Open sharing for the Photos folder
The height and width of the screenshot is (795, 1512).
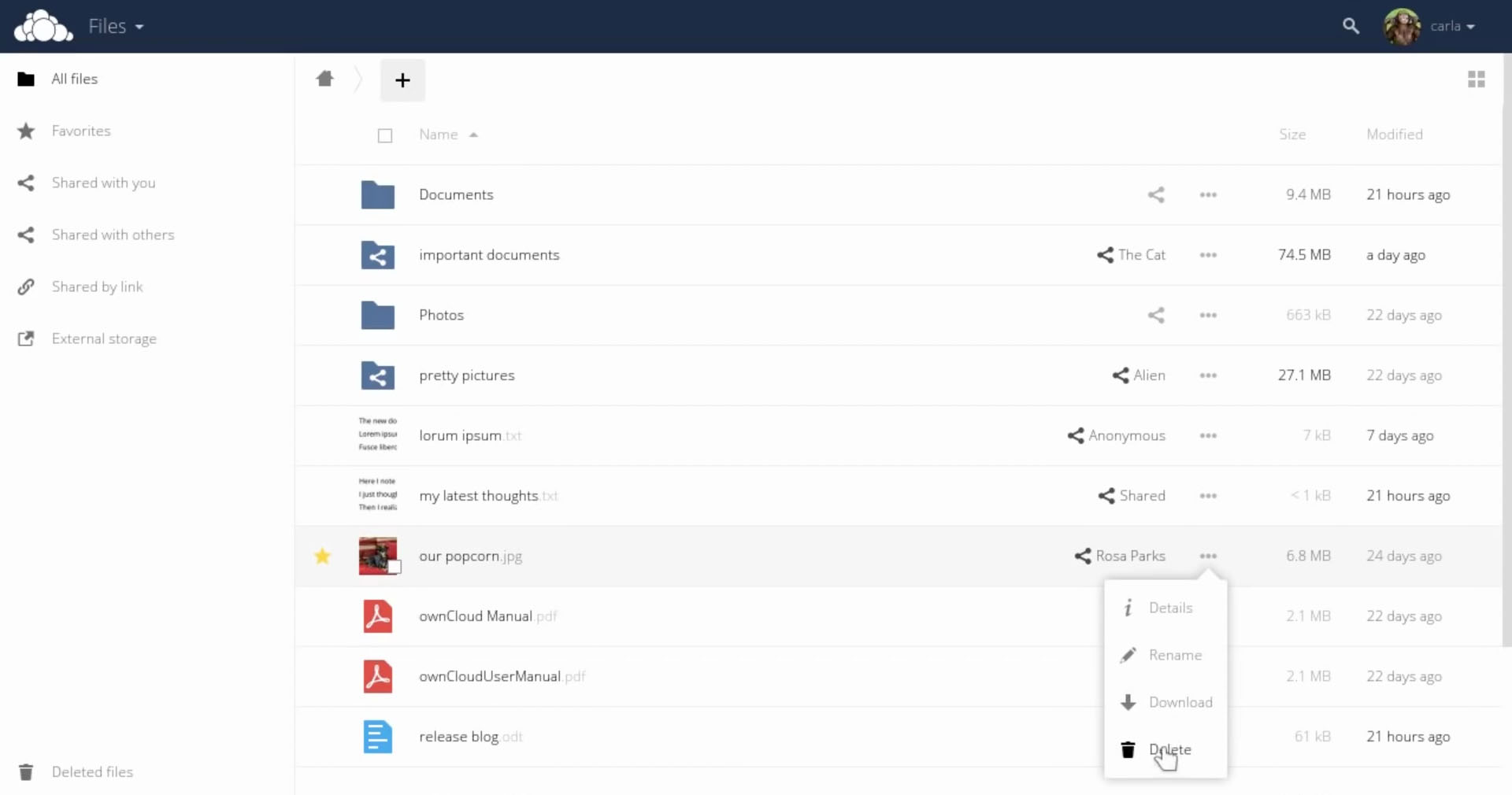[1156, 315]
